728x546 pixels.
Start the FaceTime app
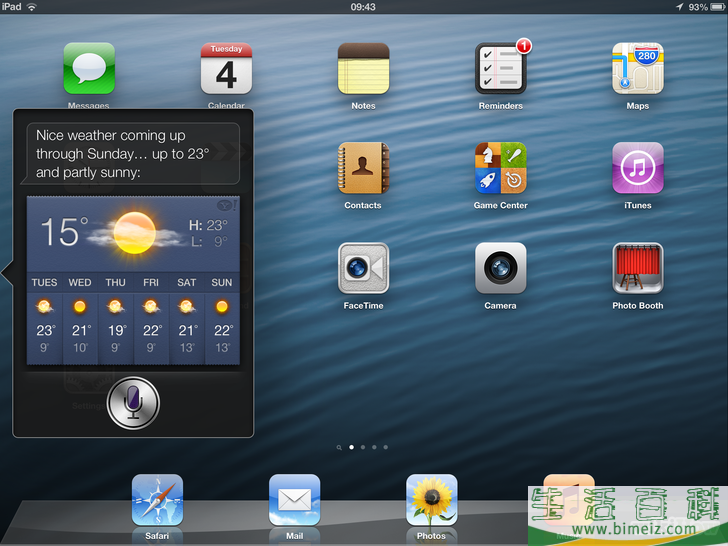click(x=364, y=268)
